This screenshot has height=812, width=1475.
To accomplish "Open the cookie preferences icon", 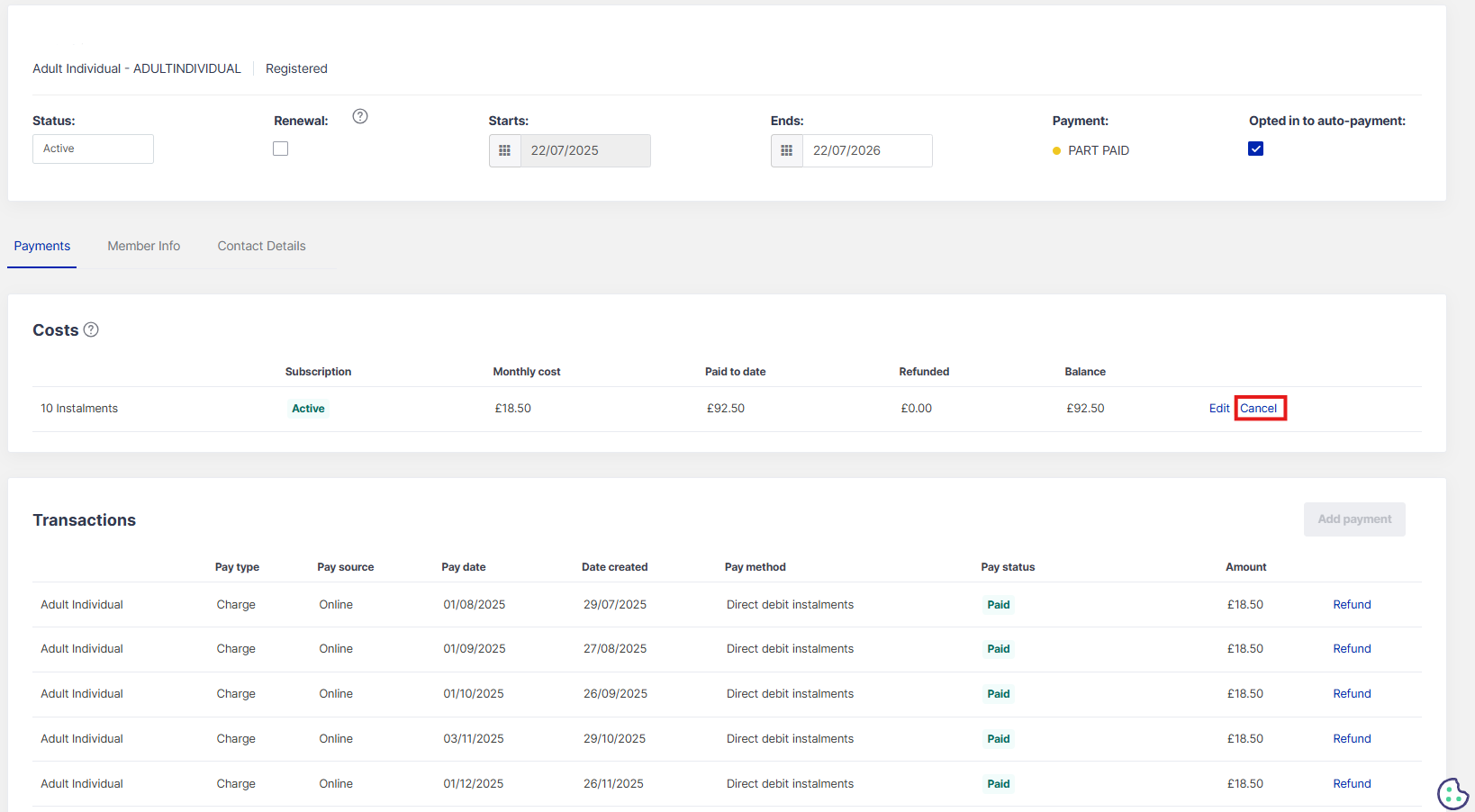I will tap(1452, 793).
